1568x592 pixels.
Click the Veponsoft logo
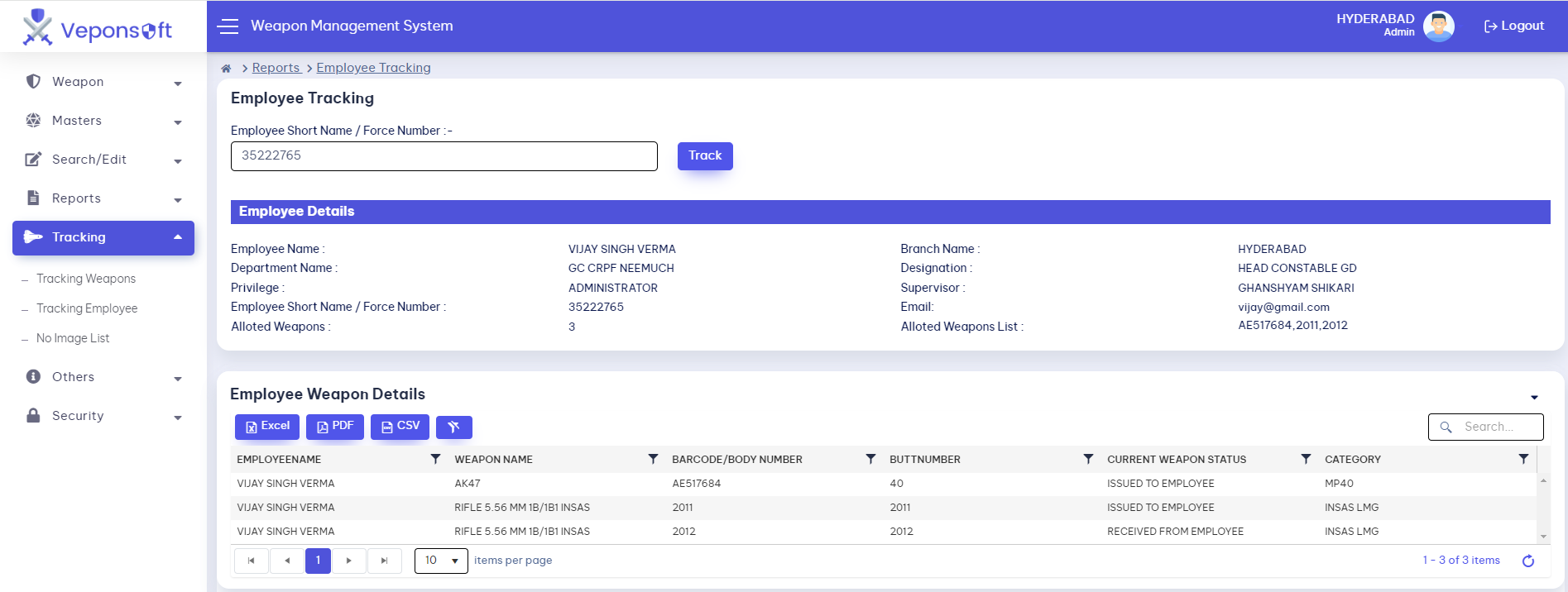pos(98,28)
